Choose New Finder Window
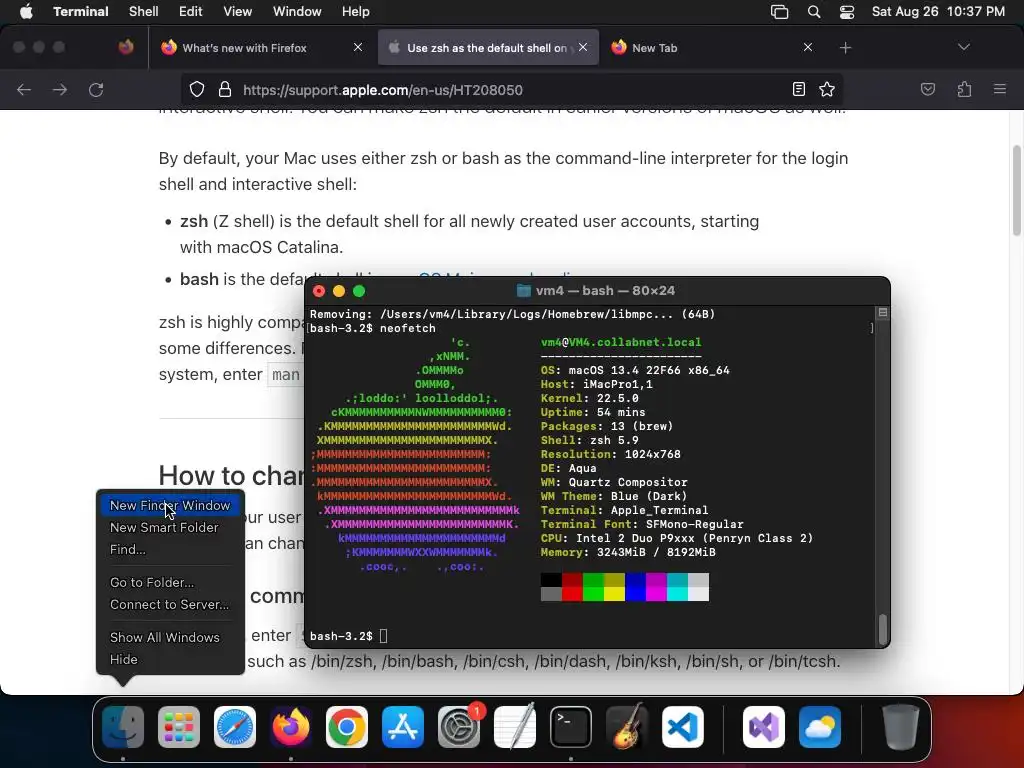Viewport: 1024px width, 768px height. 170,505
